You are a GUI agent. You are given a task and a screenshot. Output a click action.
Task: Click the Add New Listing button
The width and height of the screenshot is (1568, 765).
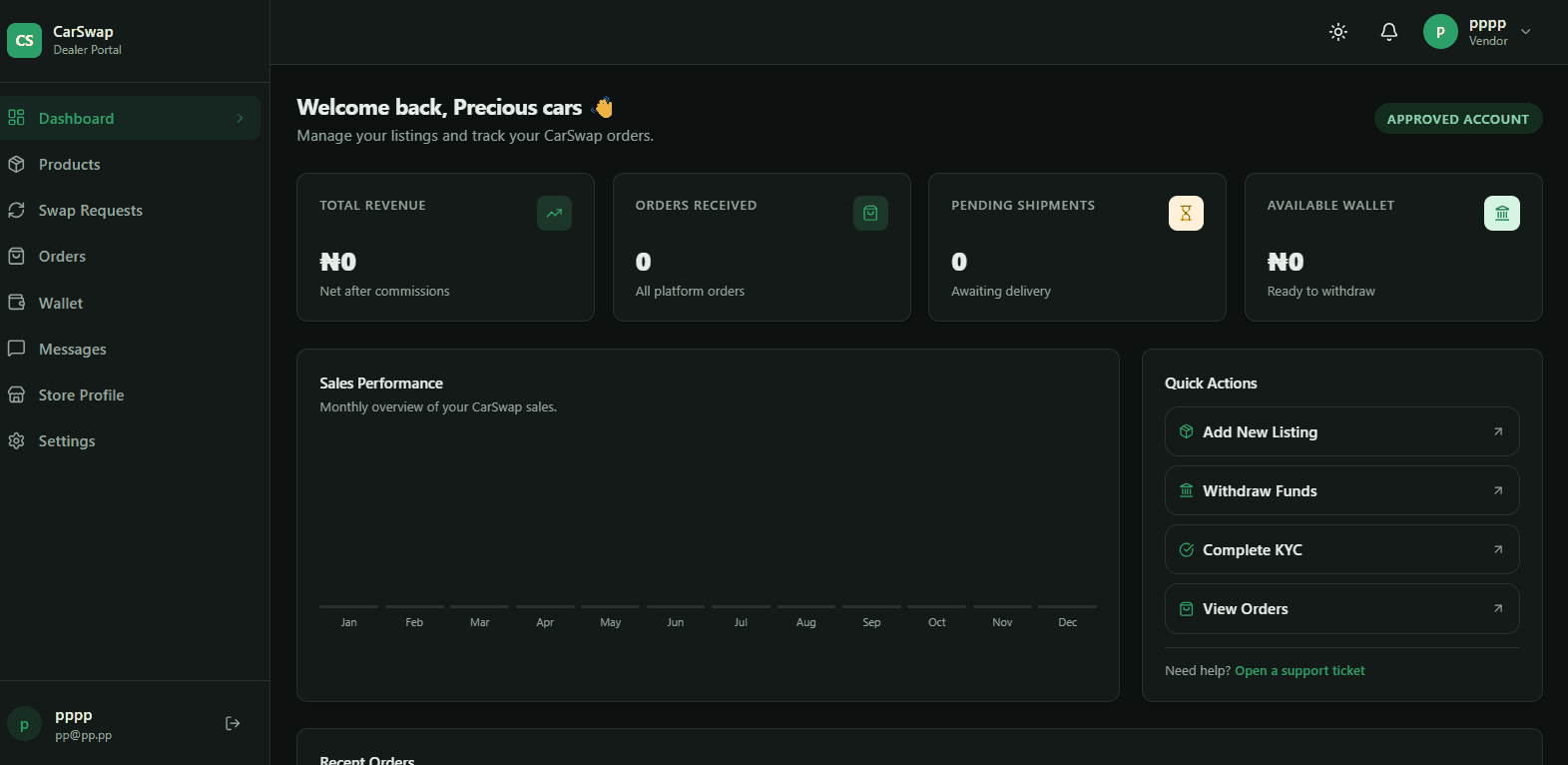coord(1341,431)
